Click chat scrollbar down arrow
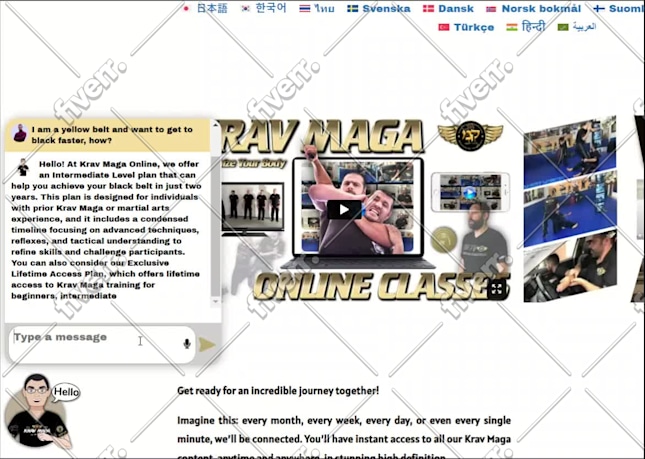The width and height of the screenshot is (645, 459). tap(216, 301)
